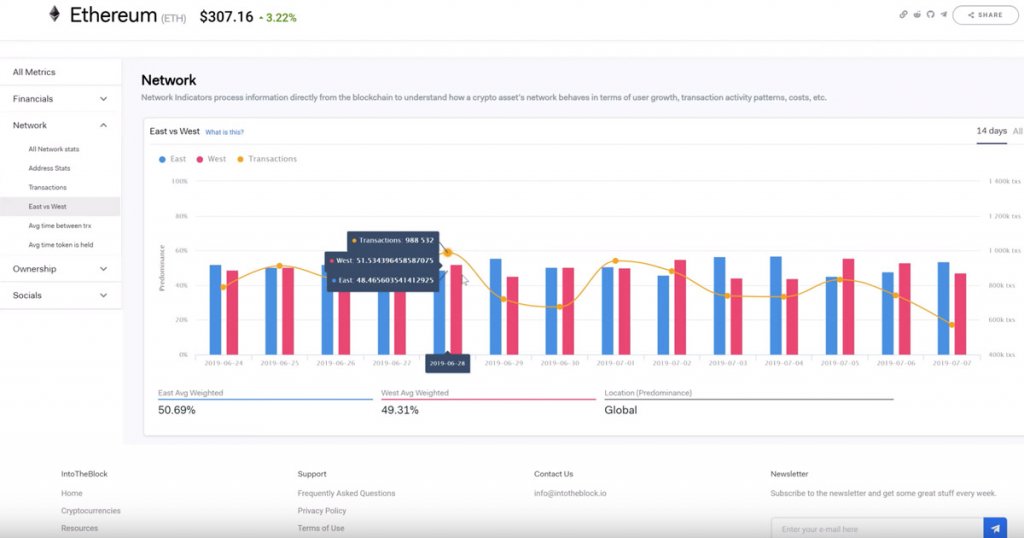Click the blue East bar for 2019-07-03

pyautogui.click(x=719, y=306)
